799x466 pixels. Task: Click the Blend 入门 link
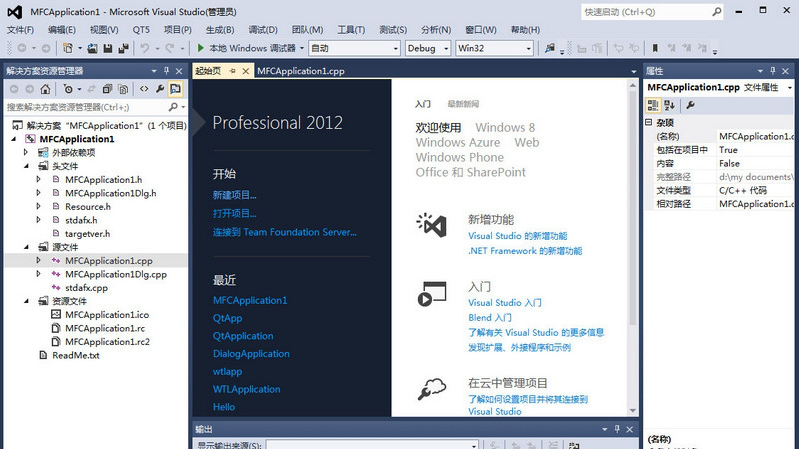pyautogui.click(x=490, y=317)
